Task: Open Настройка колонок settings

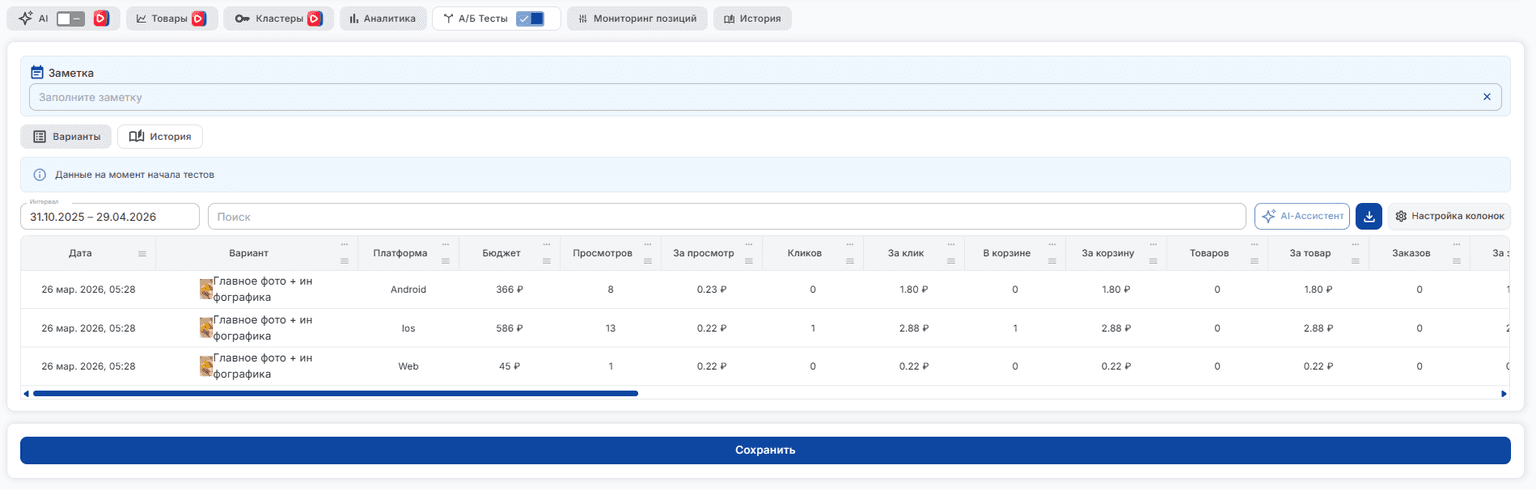Action: coord(1449,216)
